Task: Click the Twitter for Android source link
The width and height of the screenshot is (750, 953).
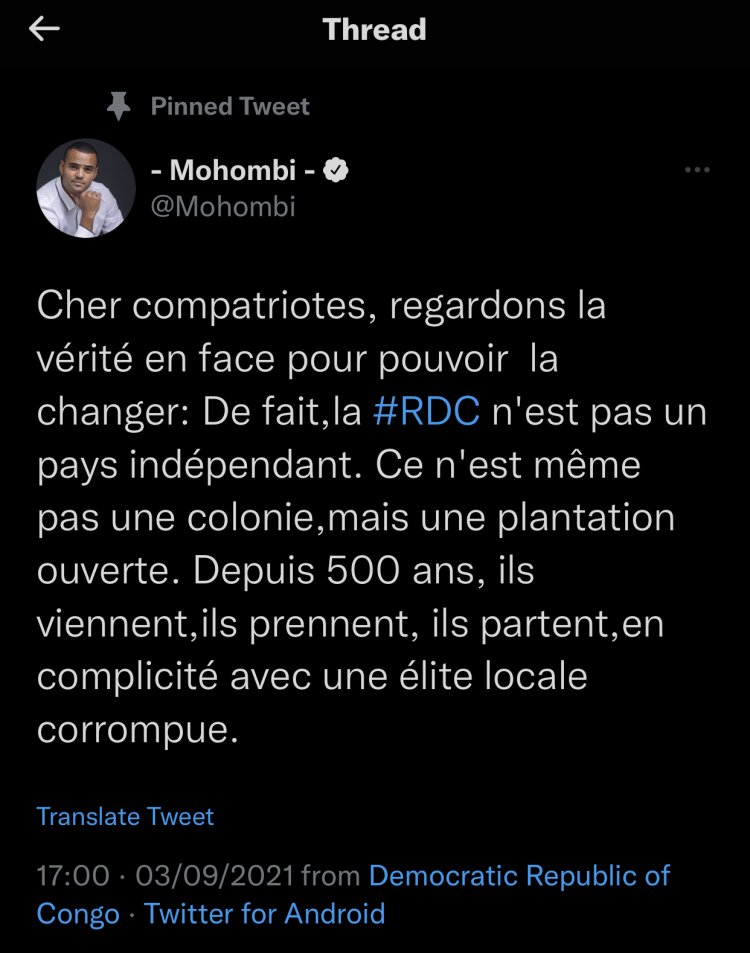Action: click(264, 913)
